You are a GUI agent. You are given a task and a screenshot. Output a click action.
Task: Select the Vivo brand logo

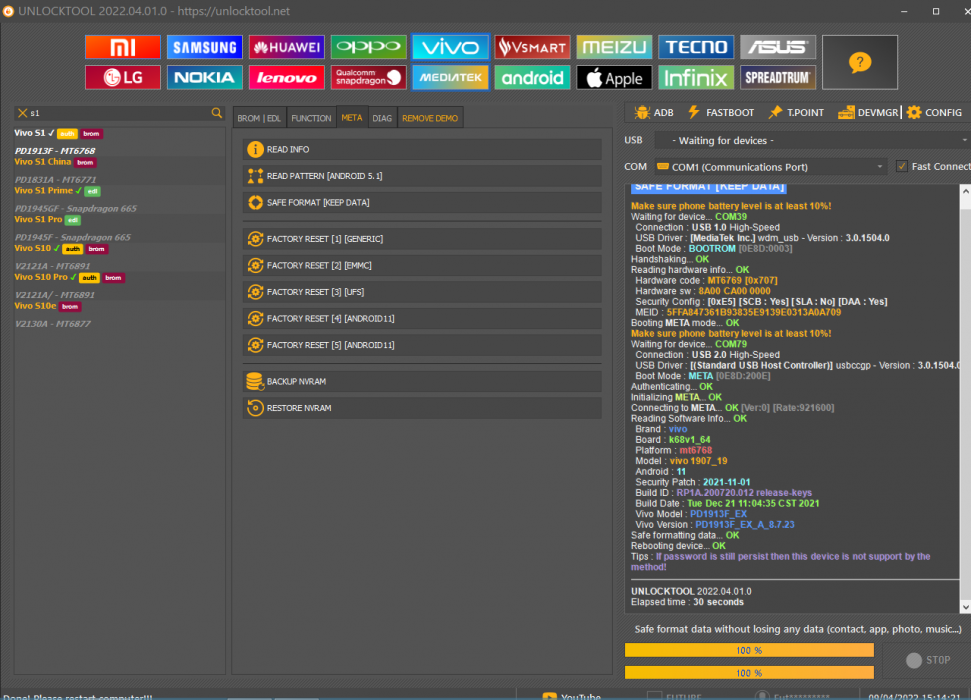450,47
